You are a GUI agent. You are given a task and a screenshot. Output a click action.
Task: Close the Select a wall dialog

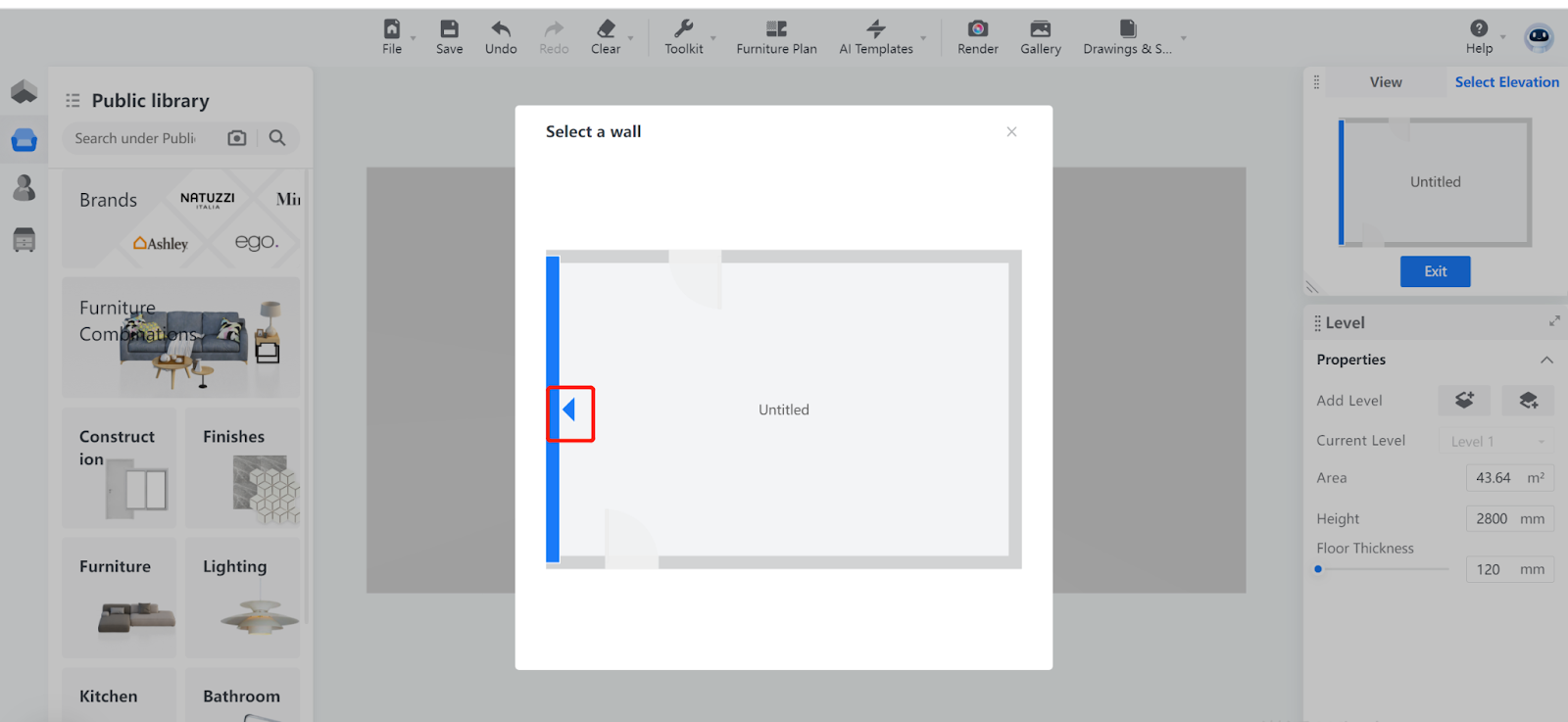tap(1011, 131)
